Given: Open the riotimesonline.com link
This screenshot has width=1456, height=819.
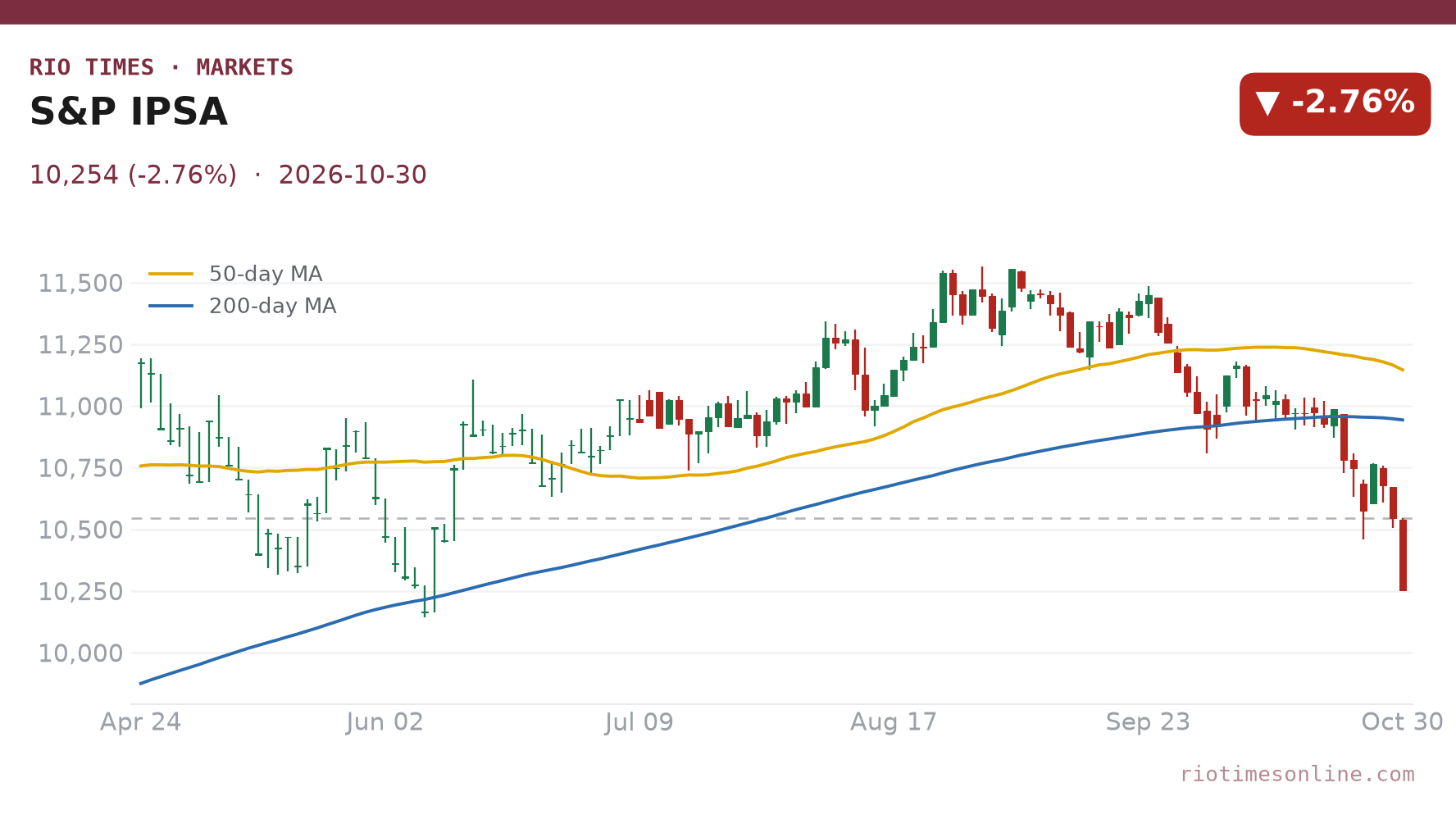Looking at the screenshot, I should pyautogui.click(x=1297, y=774).
